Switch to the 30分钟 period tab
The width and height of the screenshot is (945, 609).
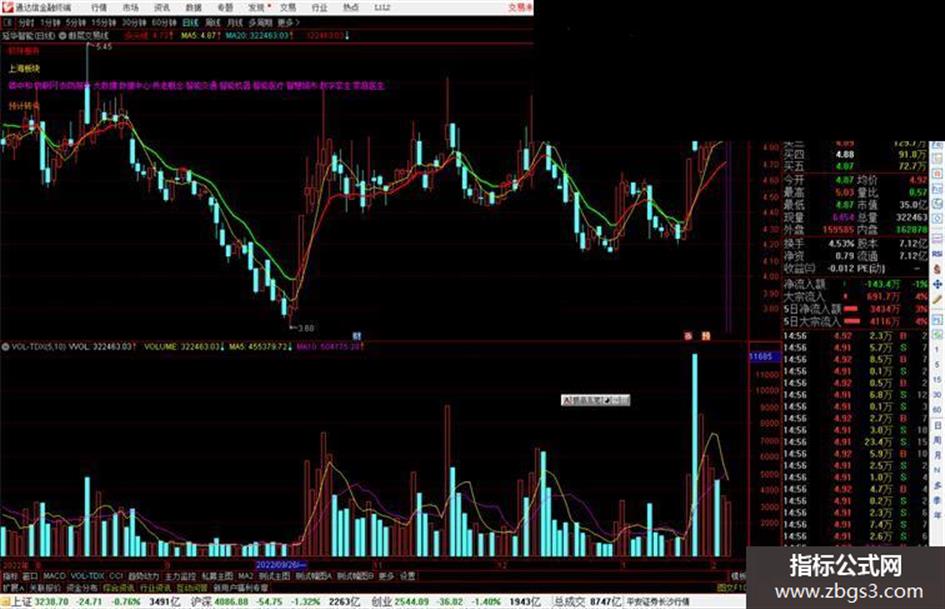[x=134, y=23]
